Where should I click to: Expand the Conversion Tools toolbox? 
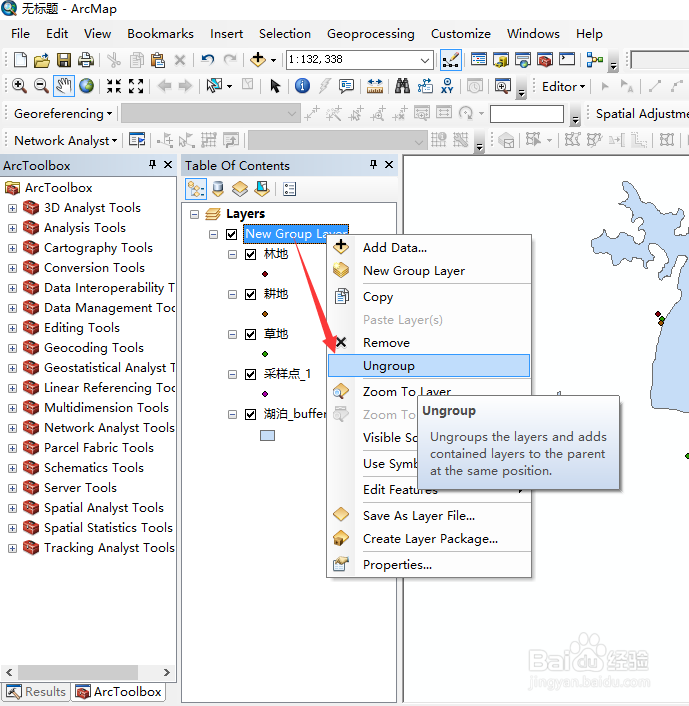[12, 268]
